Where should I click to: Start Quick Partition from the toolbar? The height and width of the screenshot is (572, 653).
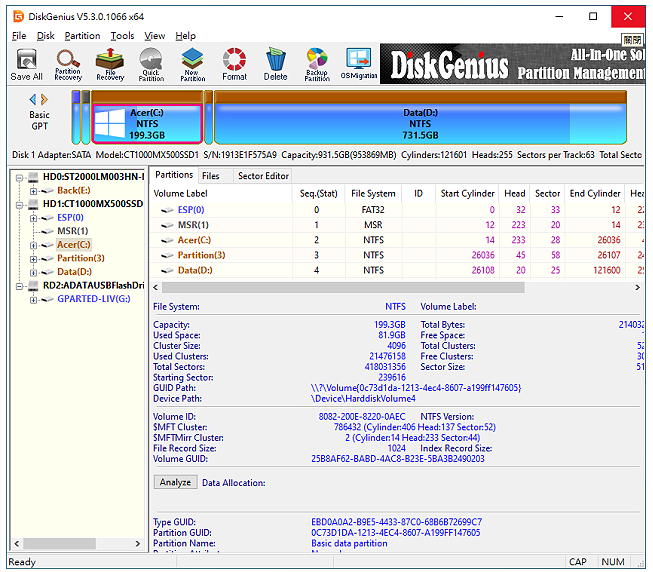(151, 64)
